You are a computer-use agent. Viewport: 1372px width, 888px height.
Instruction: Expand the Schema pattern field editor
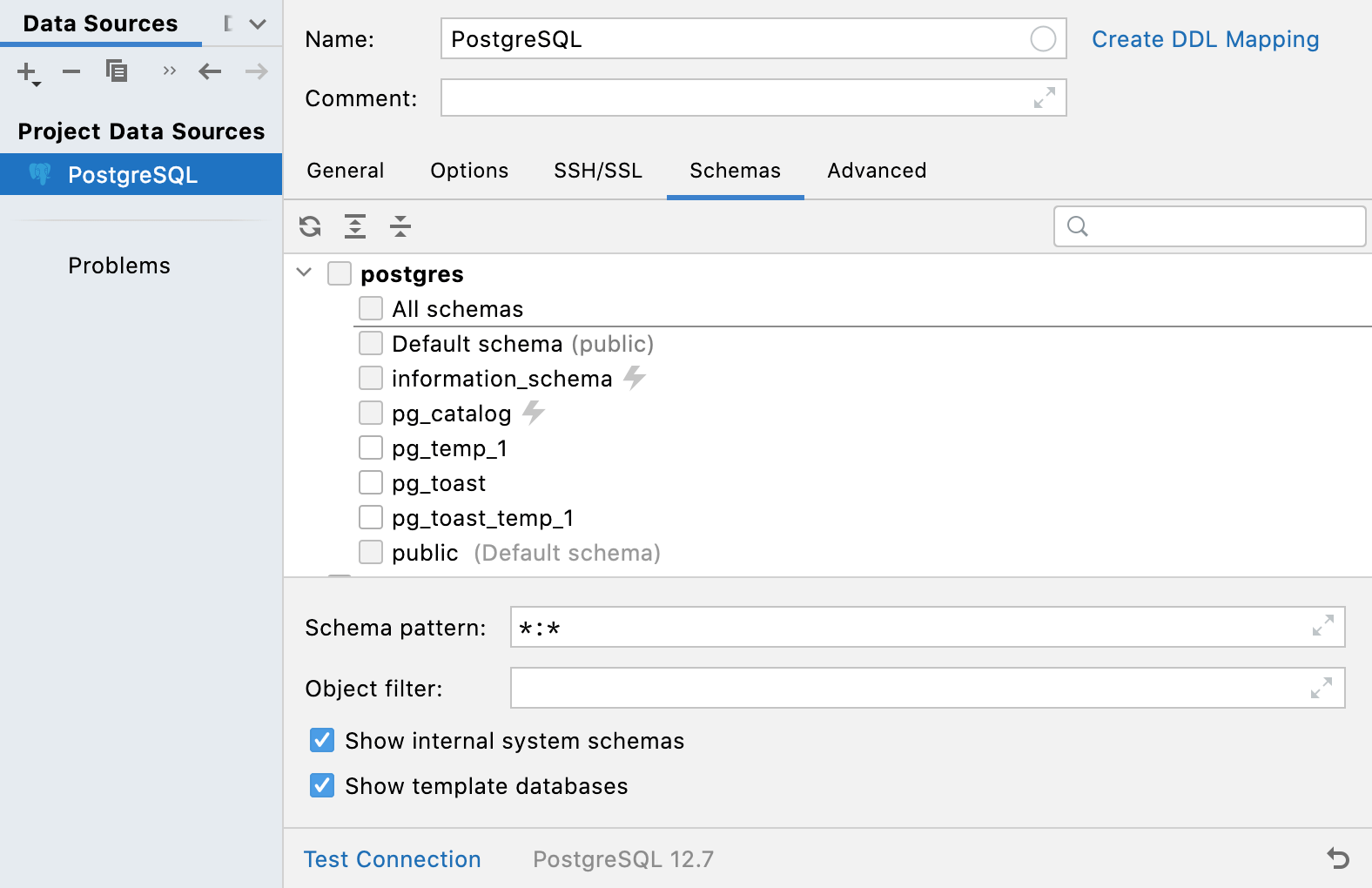point(1323,626)
